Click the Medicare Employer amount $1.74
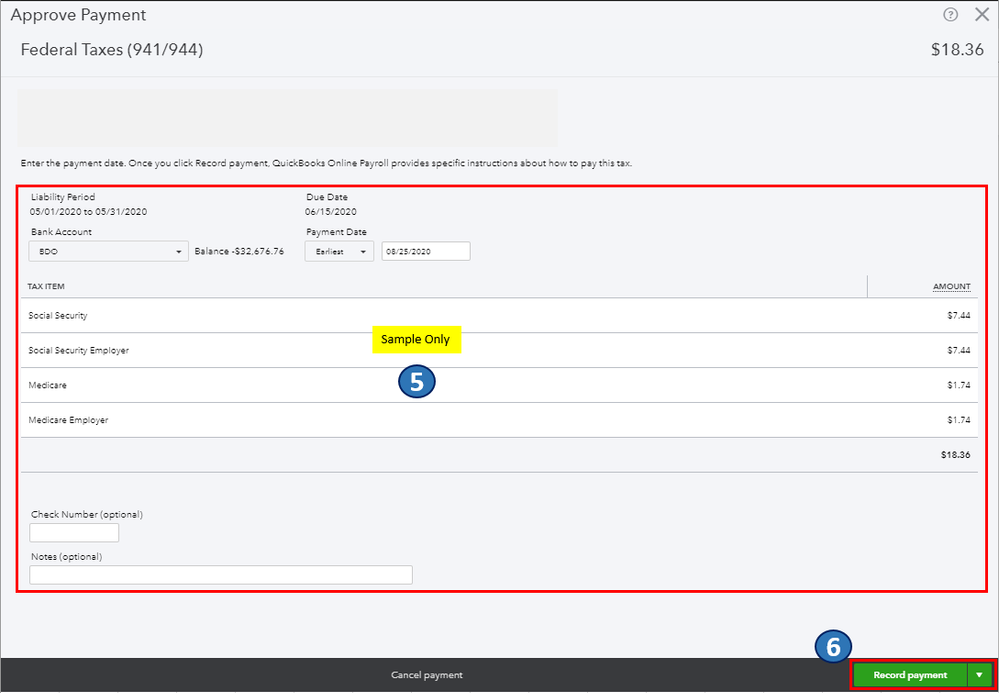The width and height of the screenshot is (999, 693). (959, 420)
